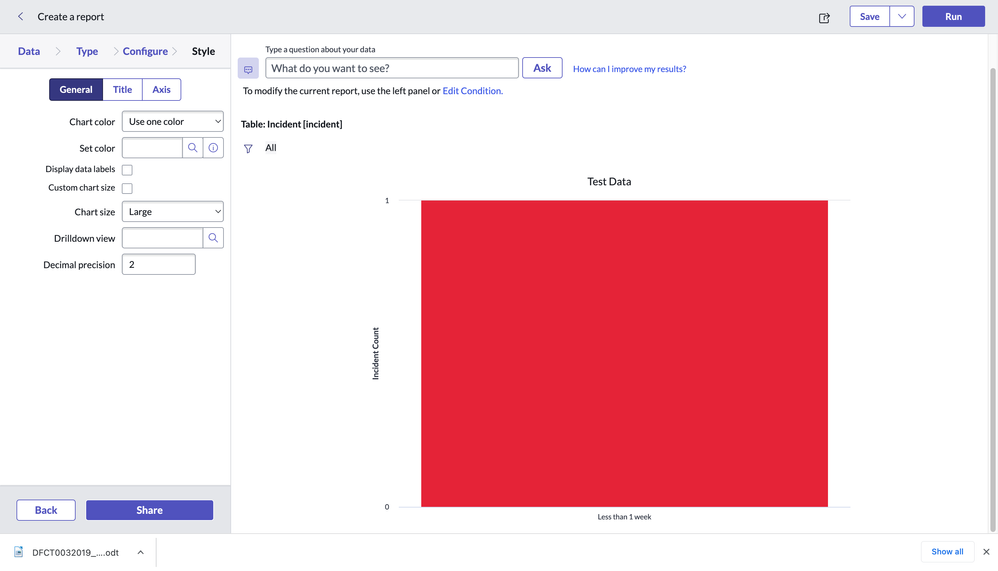Open the Edit Condition link
The image size is (998, 571).
coord(473,91)
